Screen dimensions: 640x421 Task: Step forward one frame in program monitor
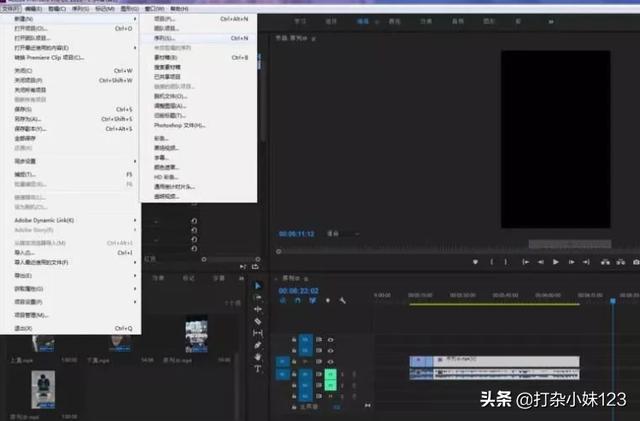click(x=571, y=262)
